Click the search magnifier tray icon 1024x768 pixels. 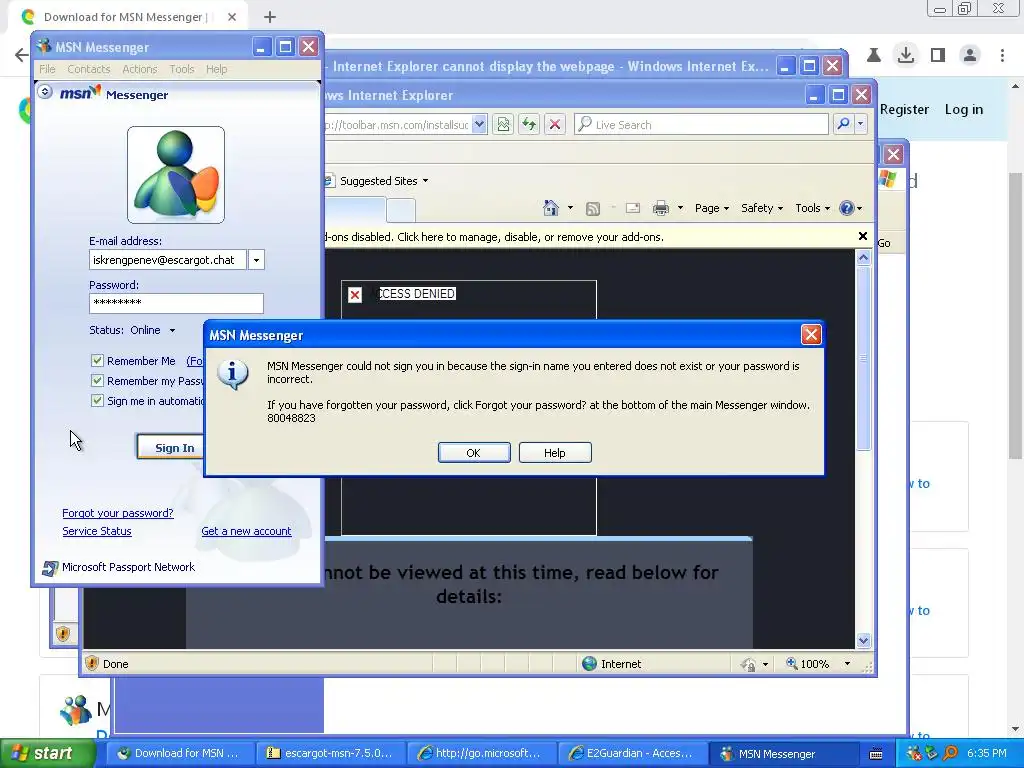click(x=950, y=753)
